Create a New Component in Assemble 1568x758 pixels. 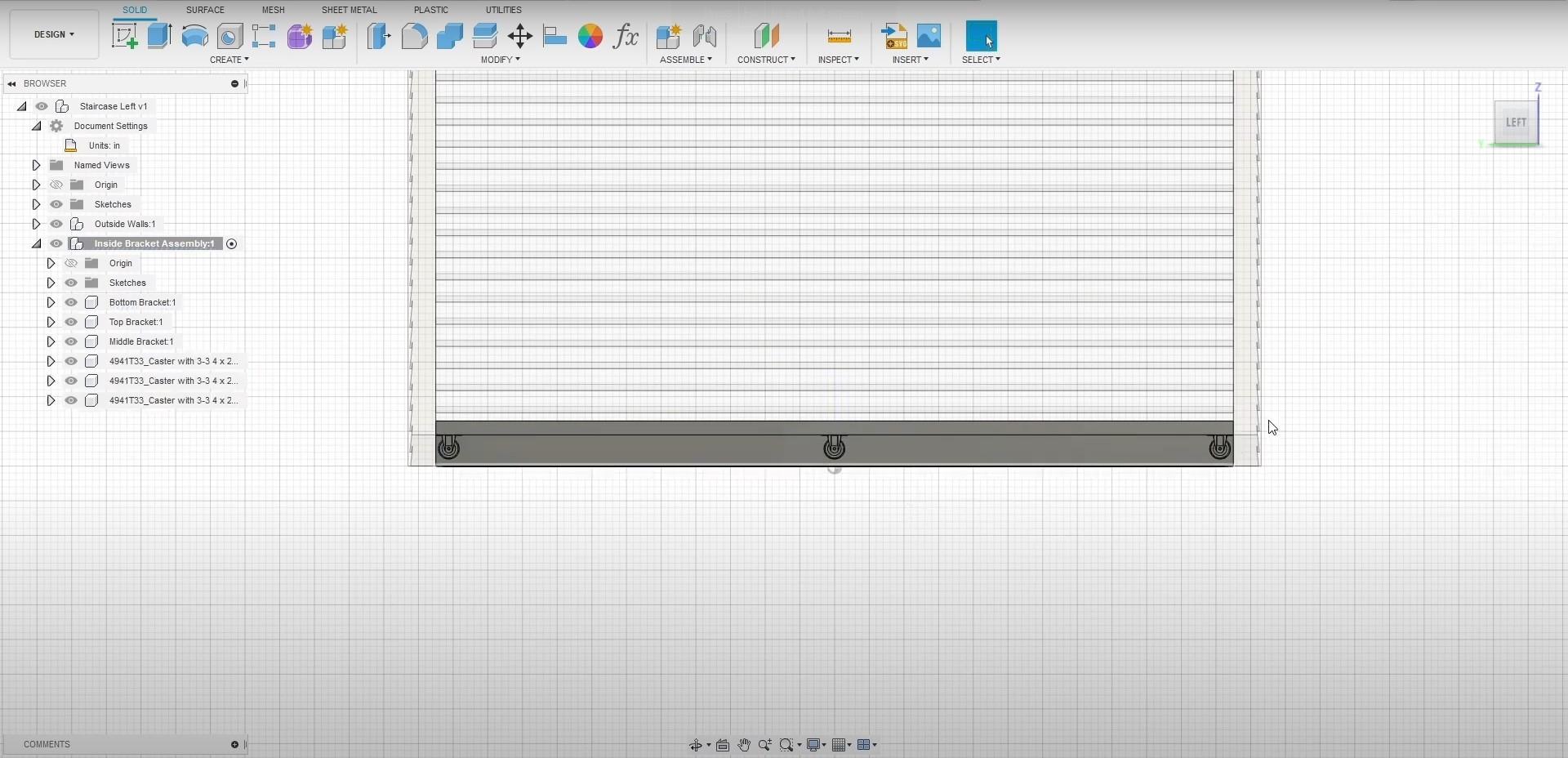(x=668, y=36)
